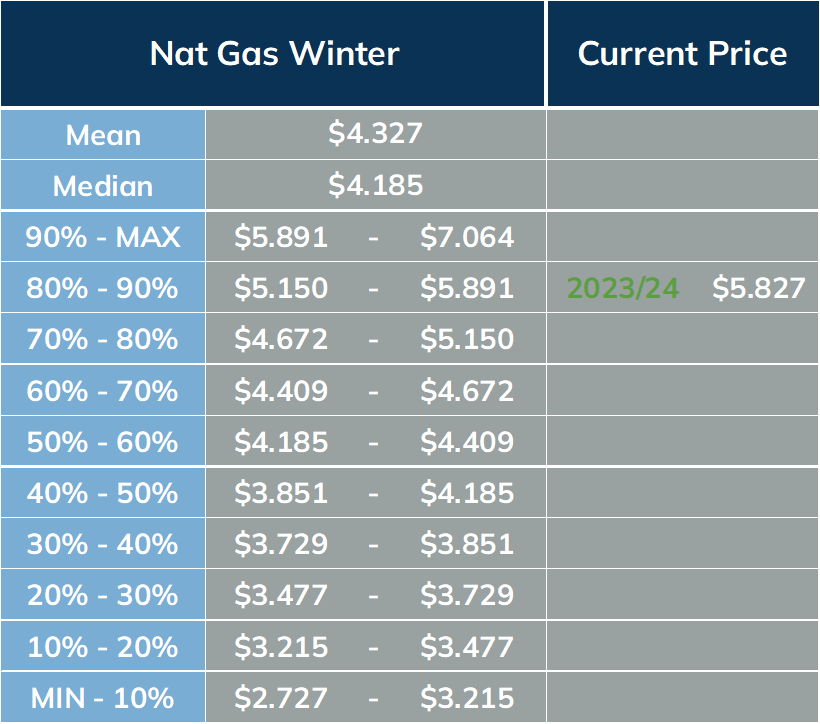
Task: Select the green 2023/24 text
Action: pyautogui.click(x=623, y=288)
